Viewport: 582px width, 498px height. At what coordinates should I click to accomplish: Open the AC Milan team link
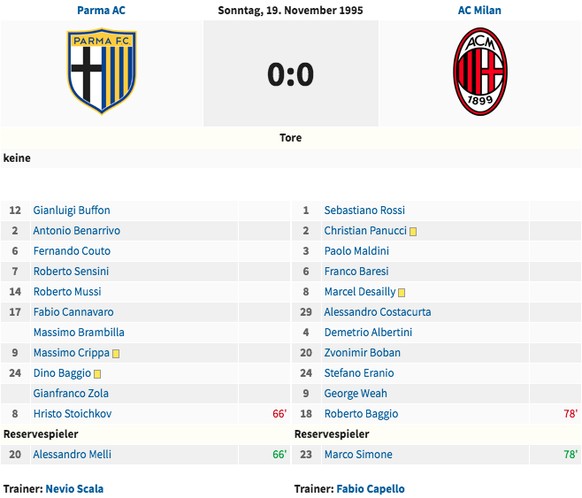[x=479, y=10]
